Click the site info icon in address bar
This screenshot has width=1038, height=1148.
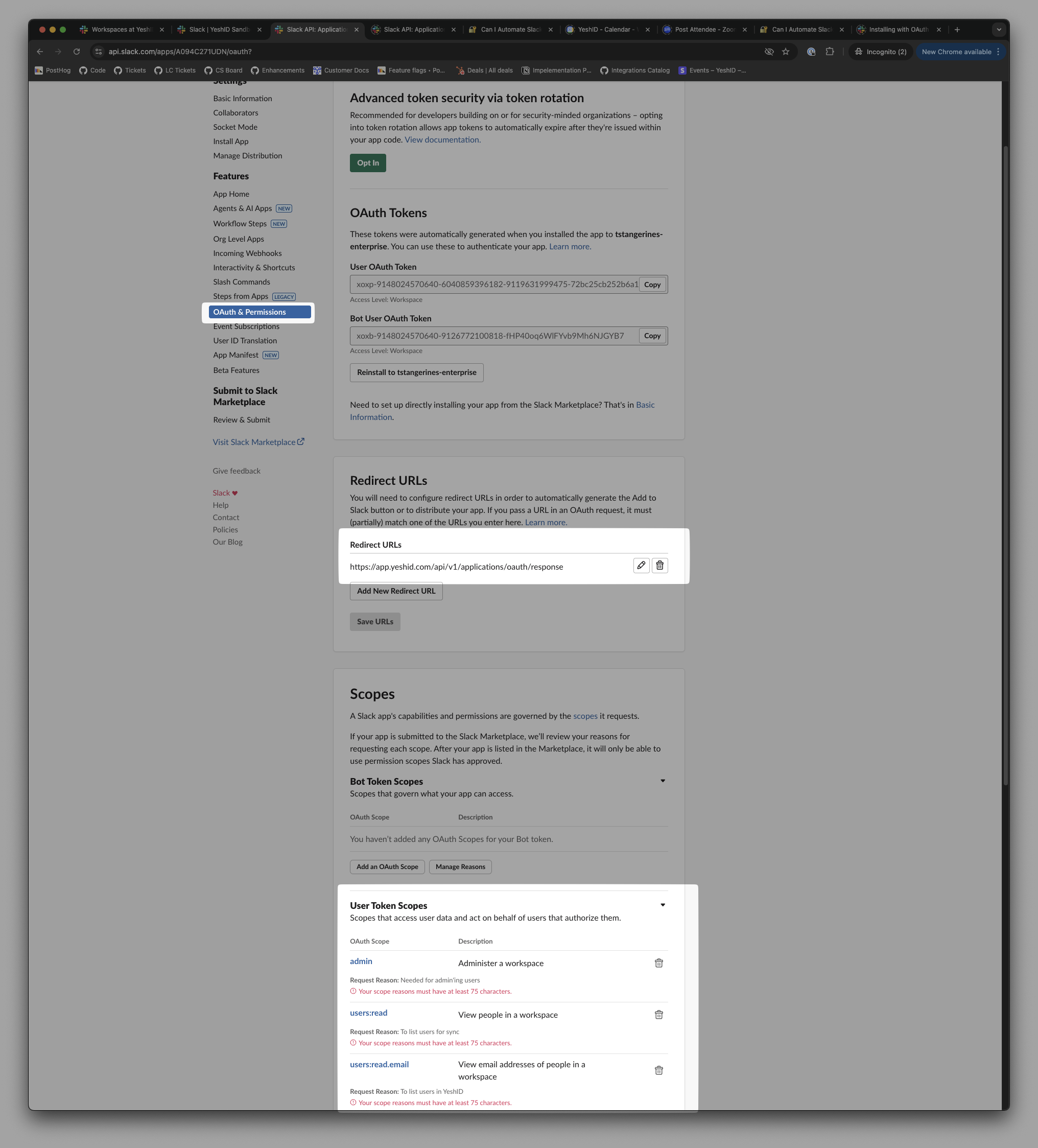tap(99, 52)
